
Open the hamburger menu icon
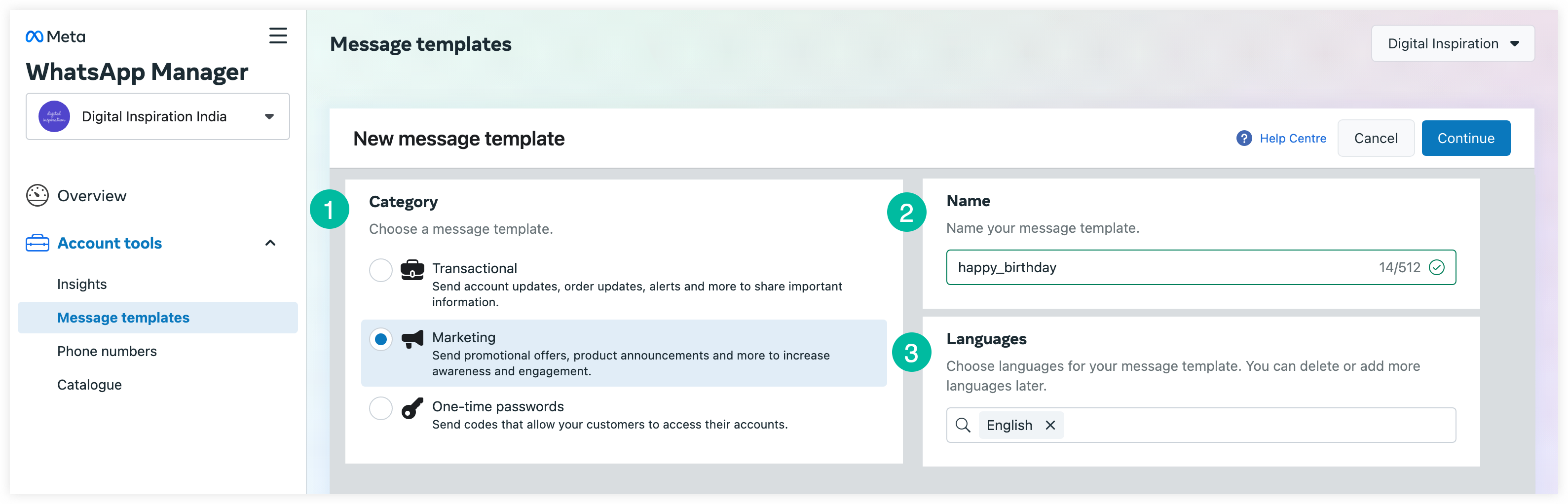coord(278,36)
